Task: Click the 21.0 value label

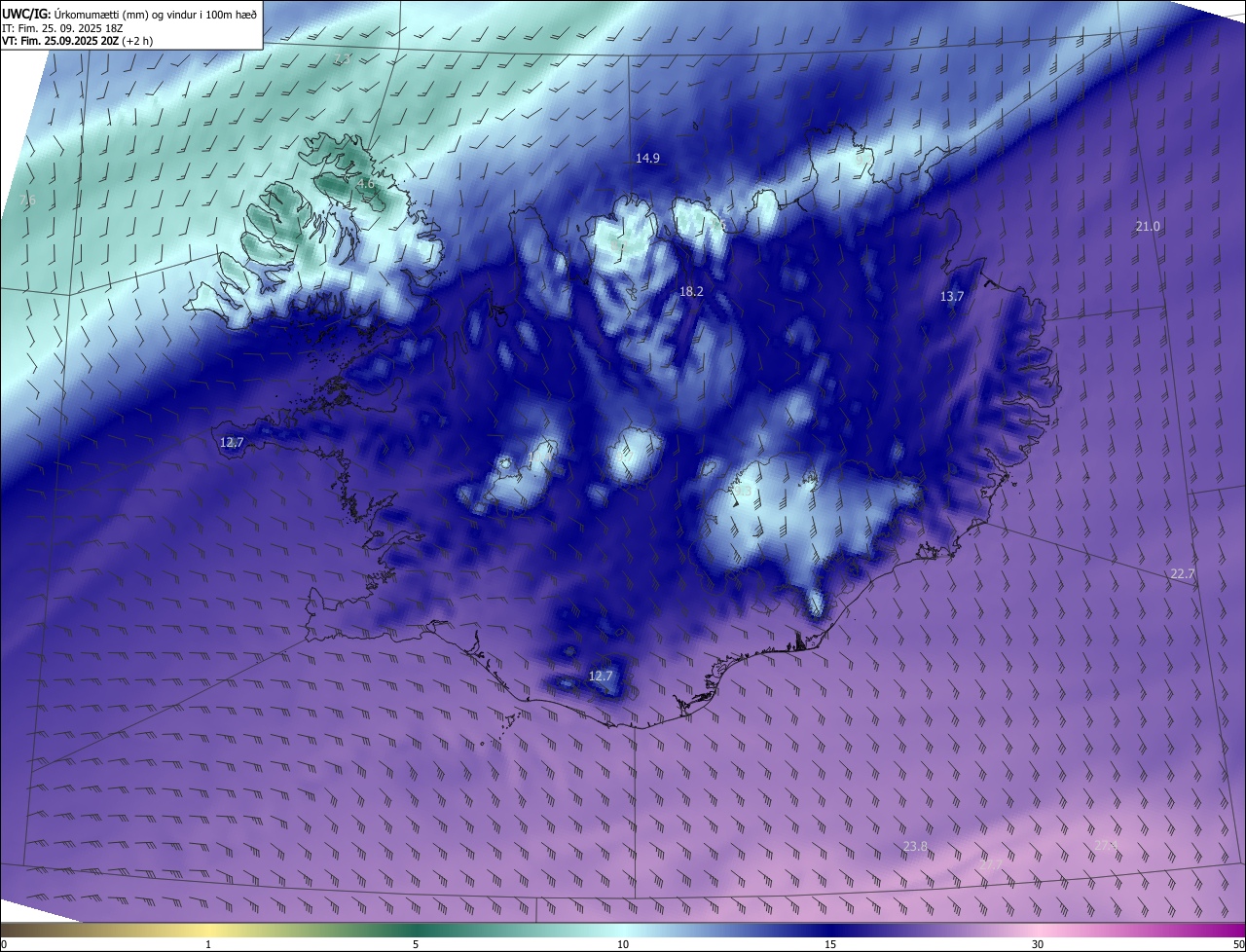Action: [1148, 226]
